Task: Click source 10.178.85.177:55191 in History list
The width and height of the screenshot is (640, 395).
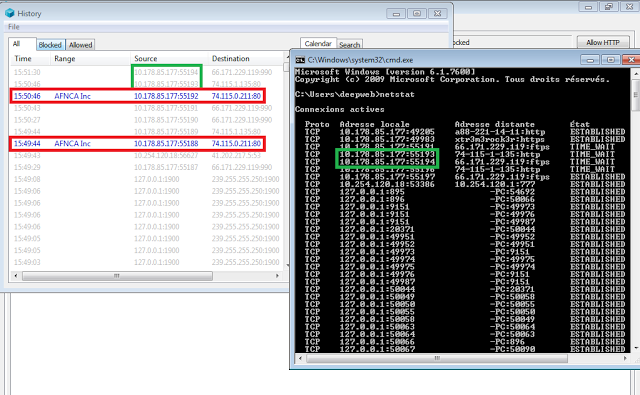Action: point(166,108)
